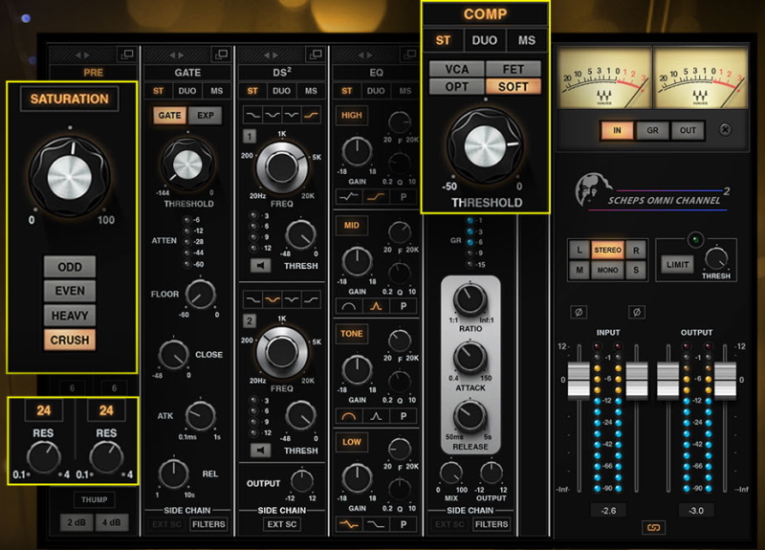Select the low-shelf icon under LOW band
This screenshot has width=765, height=550.
click(x=376, y=525)
